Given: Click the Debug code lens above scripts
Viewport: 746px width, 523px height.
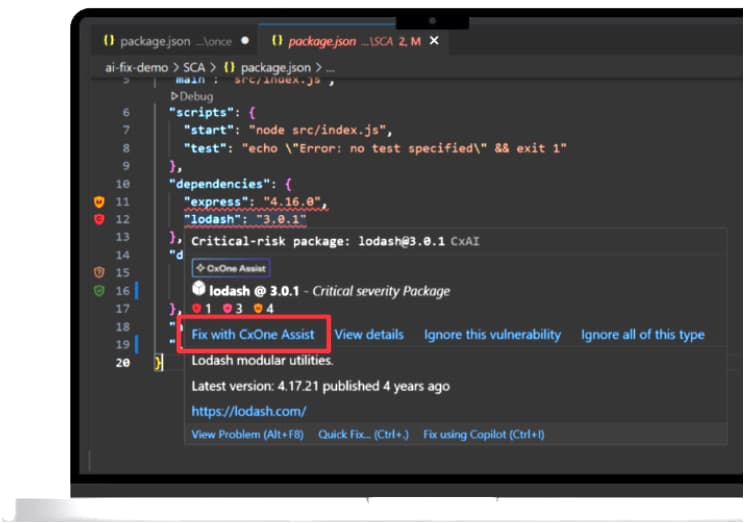Looking at the screenshot, I should coord(192,96).
